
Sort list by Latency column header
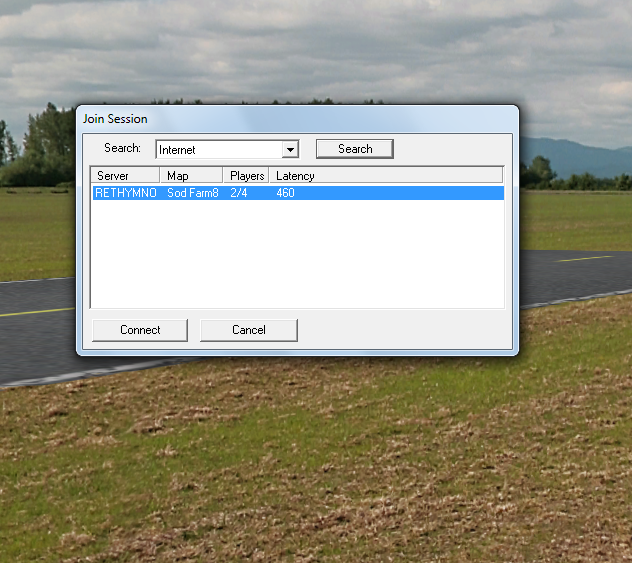coord(386,176)
